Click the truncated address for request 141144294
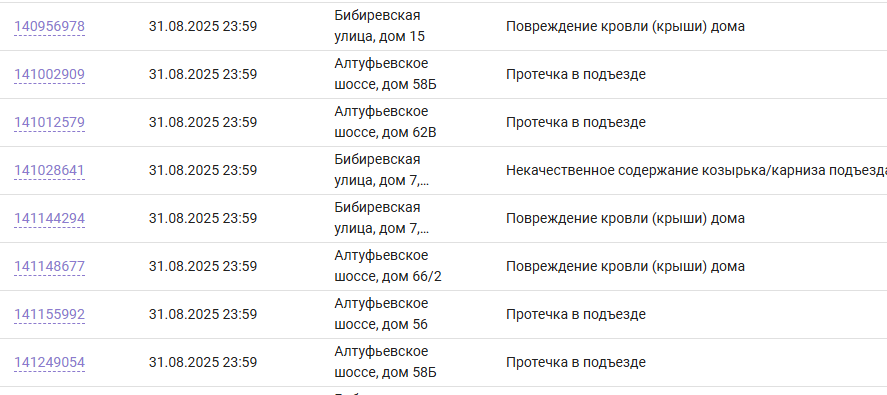This screenshot has height=395, width=887. tap(381, 218)
